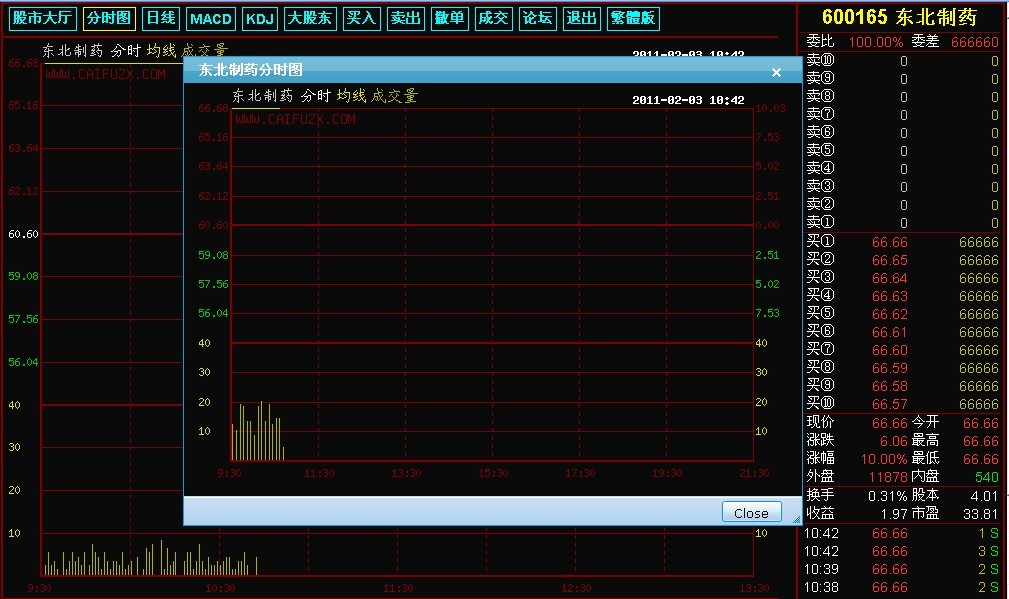Open the 股市大厅 market hall
The image size is (1009, 599).
pos(41,18)
